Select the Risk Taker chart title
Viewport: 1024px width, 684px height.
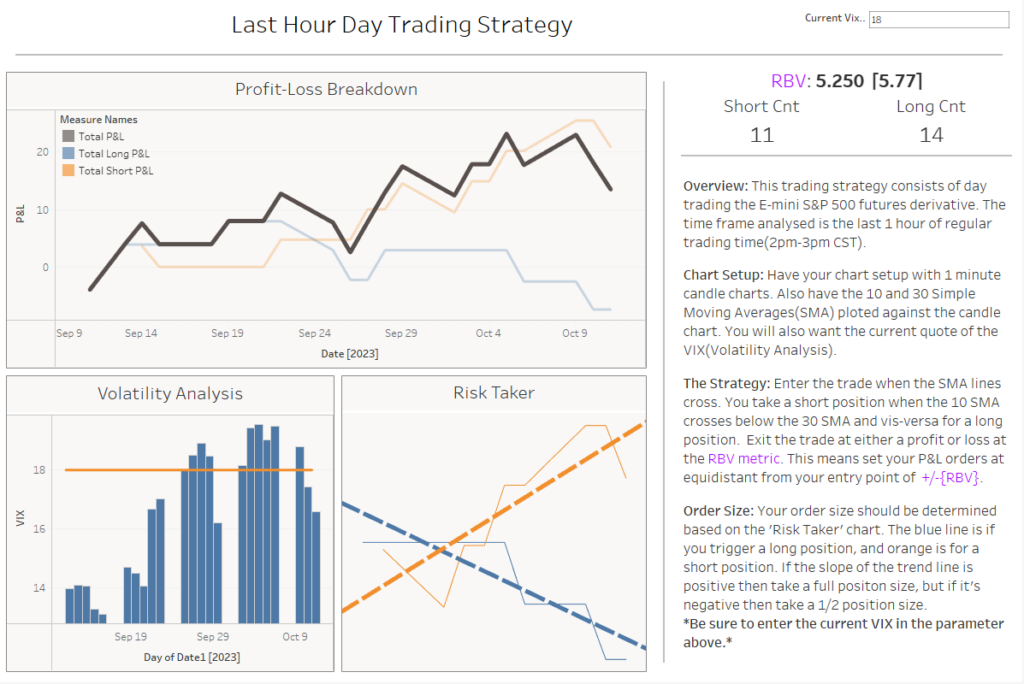(493, 392)
